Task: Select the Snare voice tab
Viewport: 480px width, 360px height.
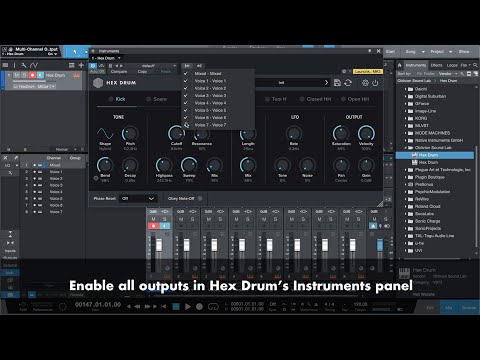Action: [x=157, y=99]
